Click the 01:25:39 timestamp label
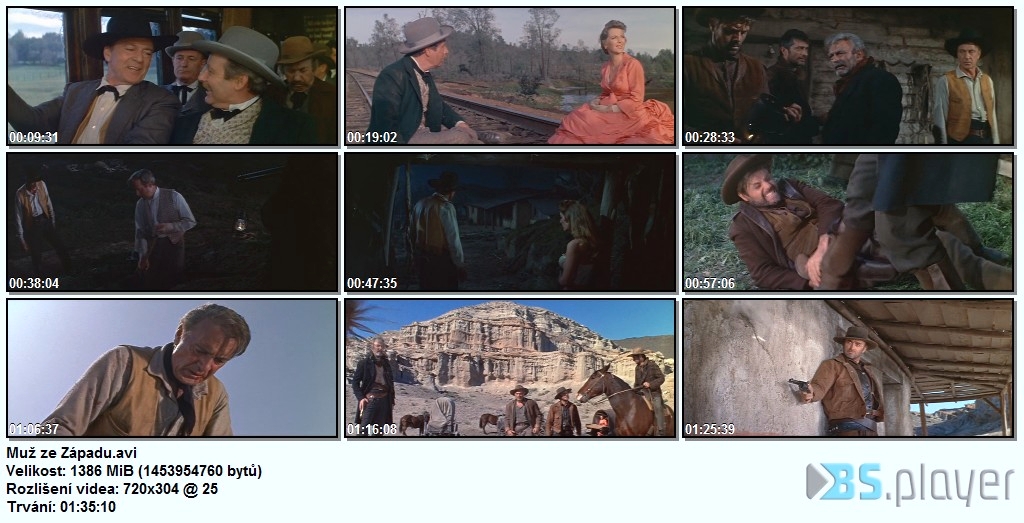The image size is (1024, 523). [710, 429]
